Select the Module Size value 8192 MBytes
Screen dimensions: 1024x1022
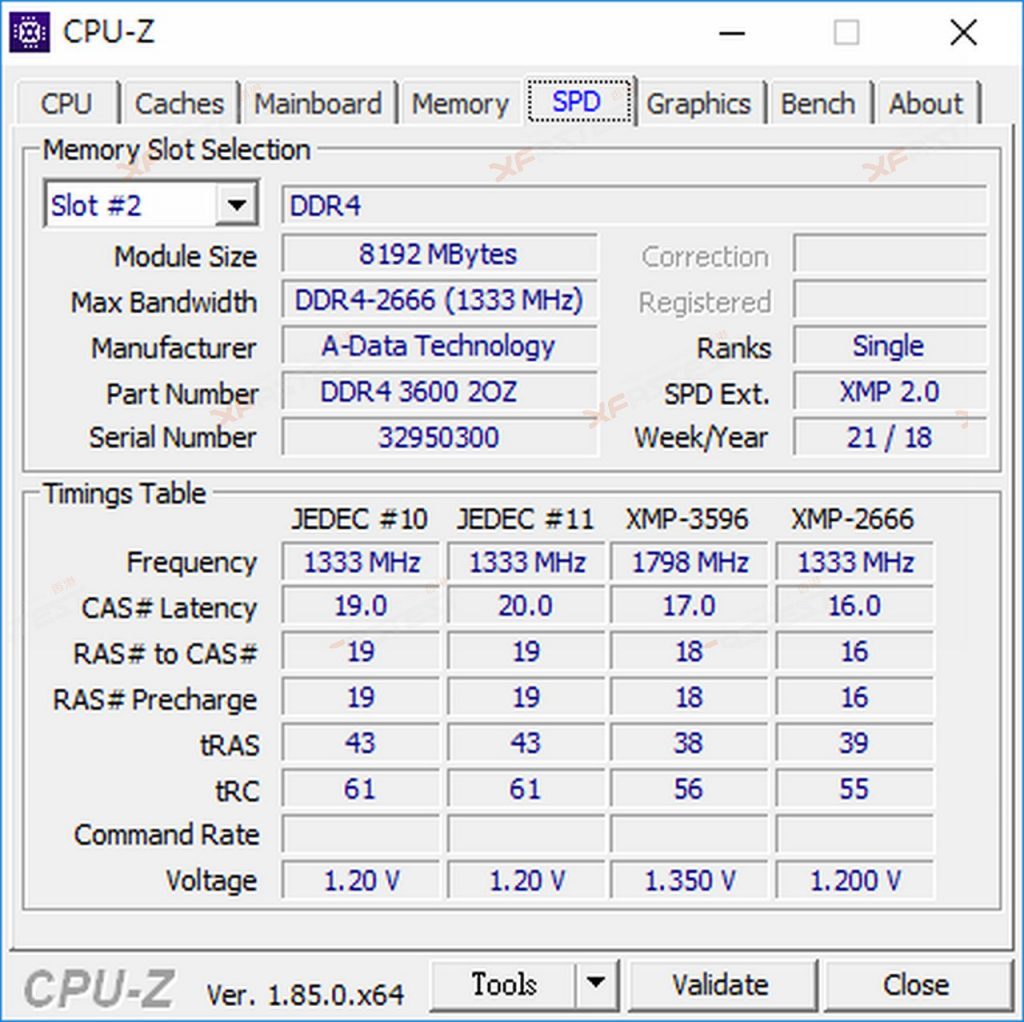440,254
